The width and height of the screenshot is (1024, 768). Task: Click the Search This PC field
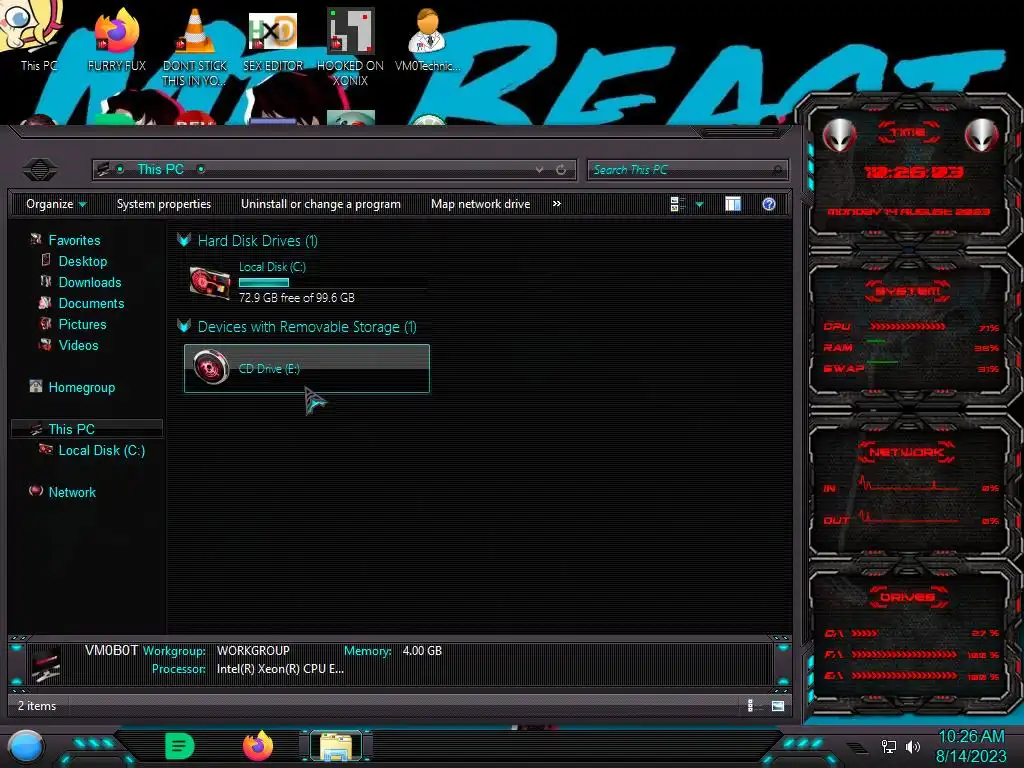click(687, 170)
